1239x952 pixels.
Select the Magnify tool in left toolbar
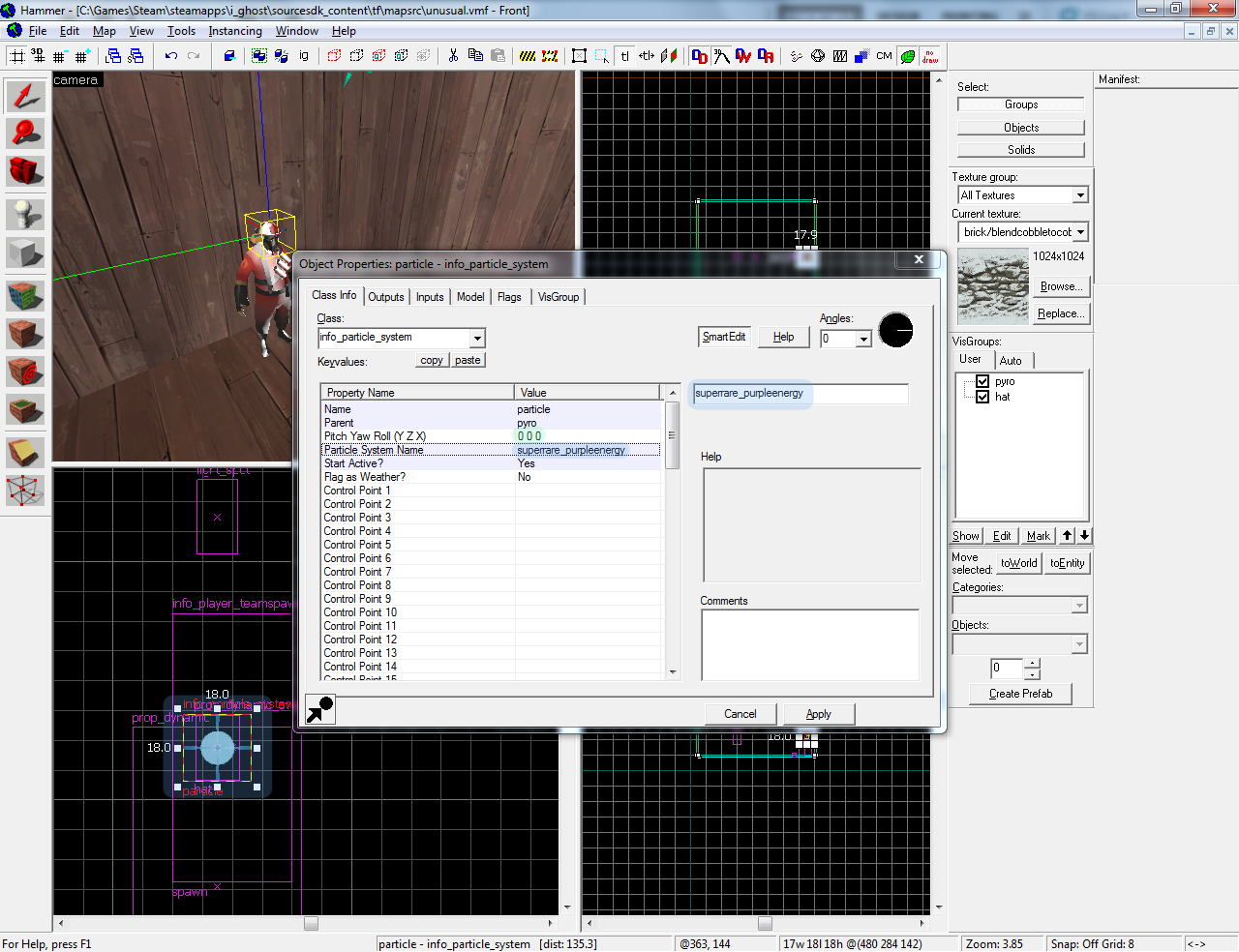click(25, 133)
